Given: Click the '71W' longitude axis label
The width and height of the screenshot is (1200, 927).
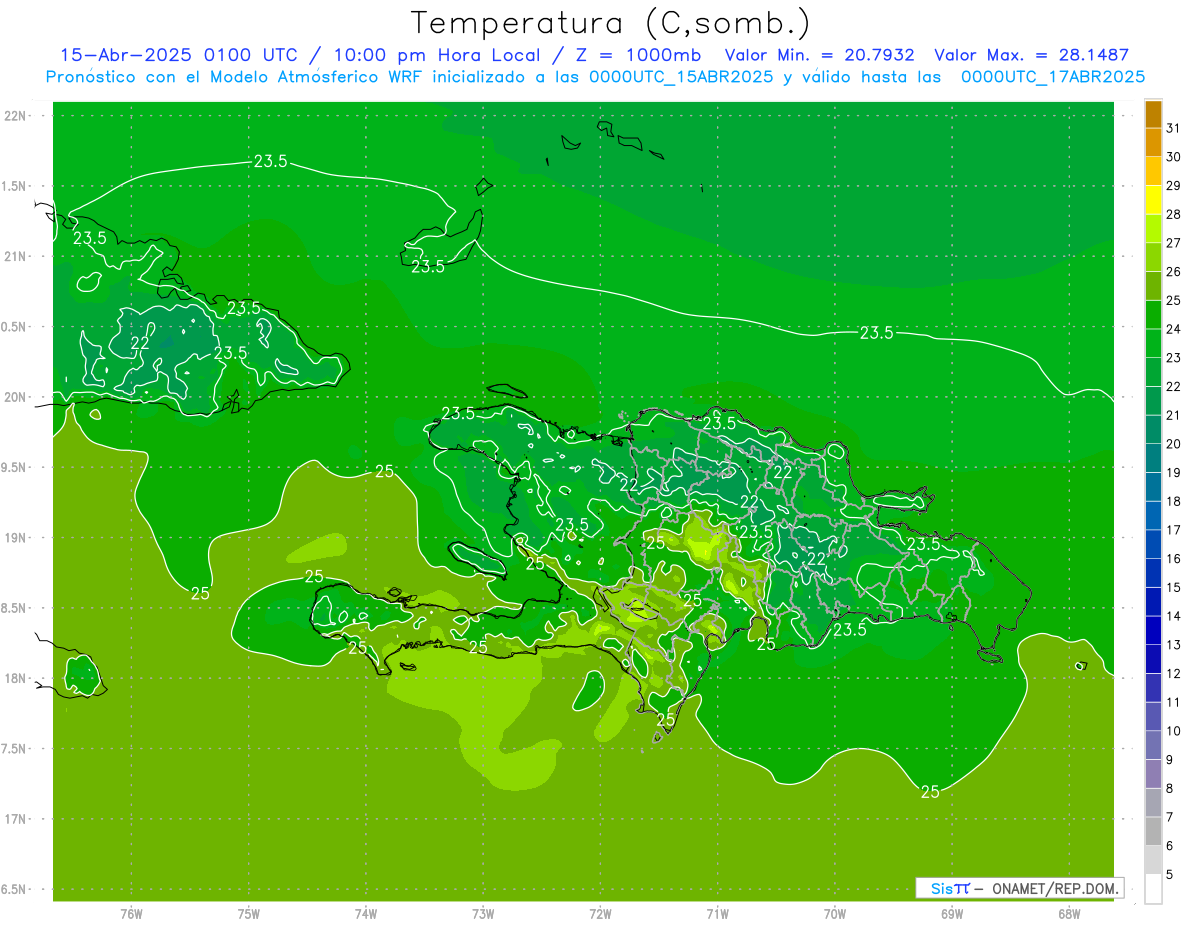Looking at the screenshot, I should [x=717, y=914].
